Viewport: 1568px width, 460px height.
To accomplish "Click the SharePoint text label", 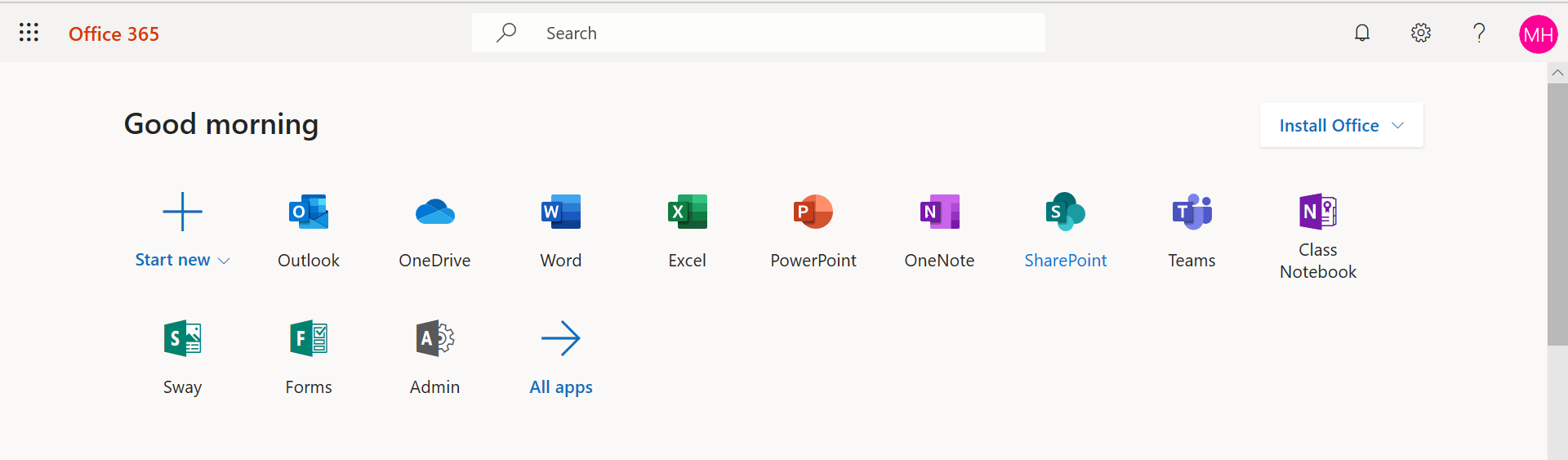I will coord(1066,261).
